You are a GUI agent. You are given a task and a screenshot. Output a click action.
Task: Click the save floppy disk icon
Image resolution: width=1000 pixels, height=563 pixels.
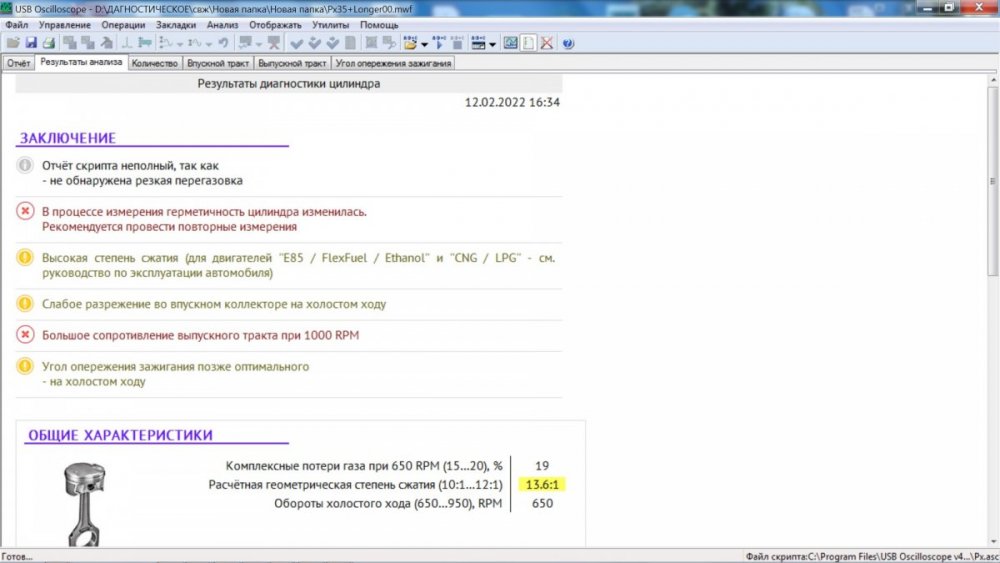click(x=31, y=43)
